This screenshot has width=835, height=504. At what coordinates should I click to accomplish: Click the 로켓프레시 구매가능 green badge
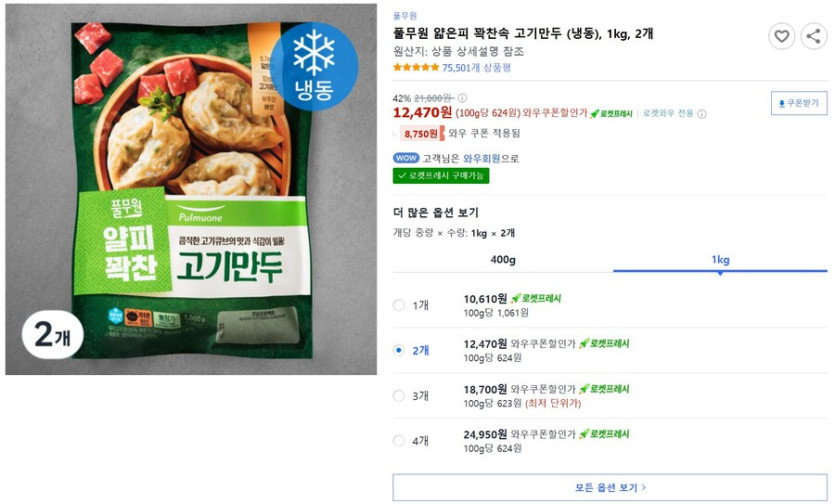tap(441, 175)
